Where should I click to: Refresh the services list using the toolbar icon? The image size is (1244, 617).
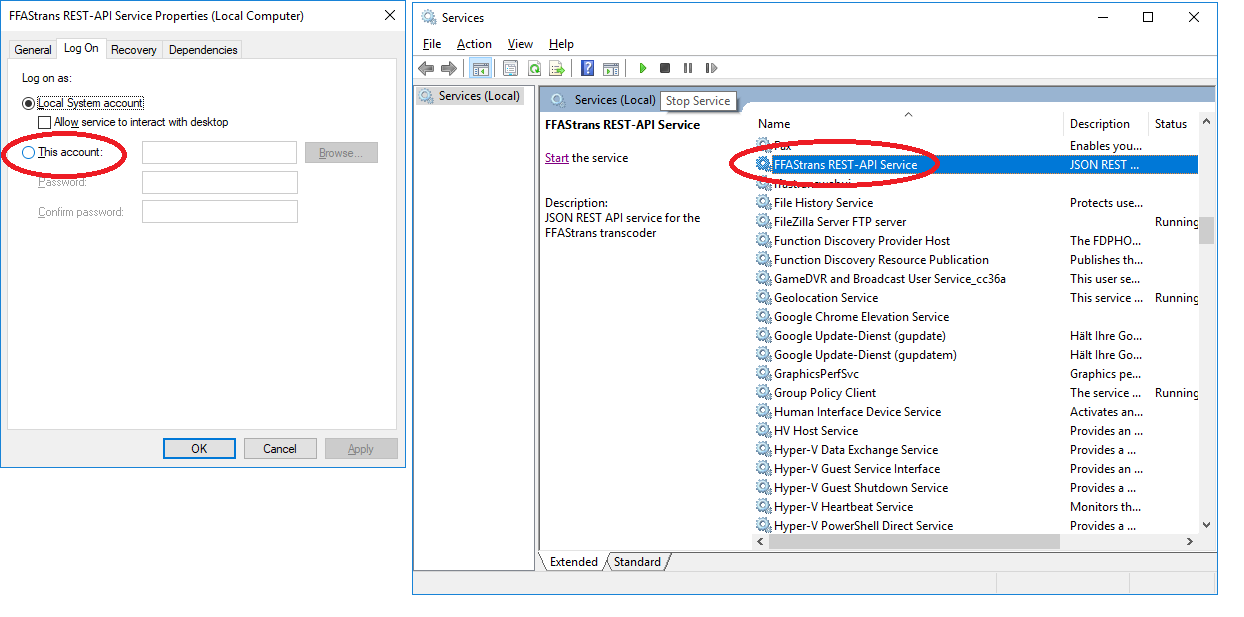pyautogui.click(x=534, y=68)
